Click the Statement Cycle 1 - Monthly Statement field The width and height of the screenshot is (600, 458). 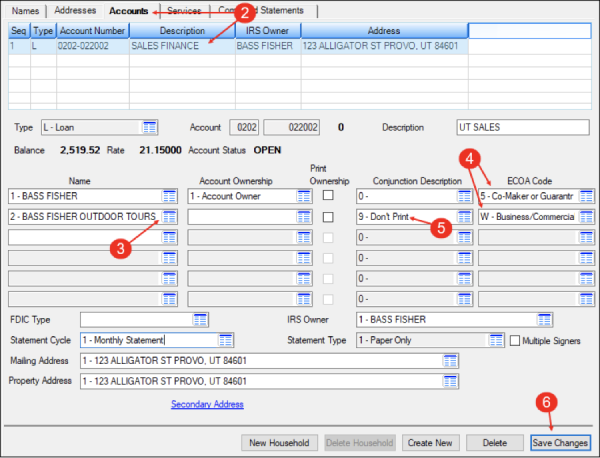tap(157, 340)
